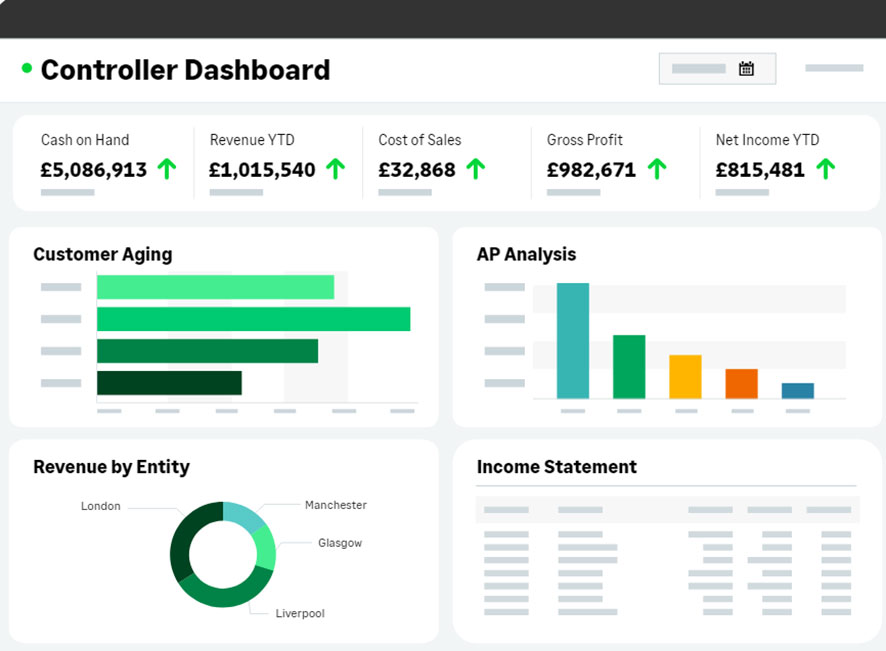Screen dimensions: 886x651
Task: Click the Glasgow label in Revenue by Entity
Action: [340, 543]
